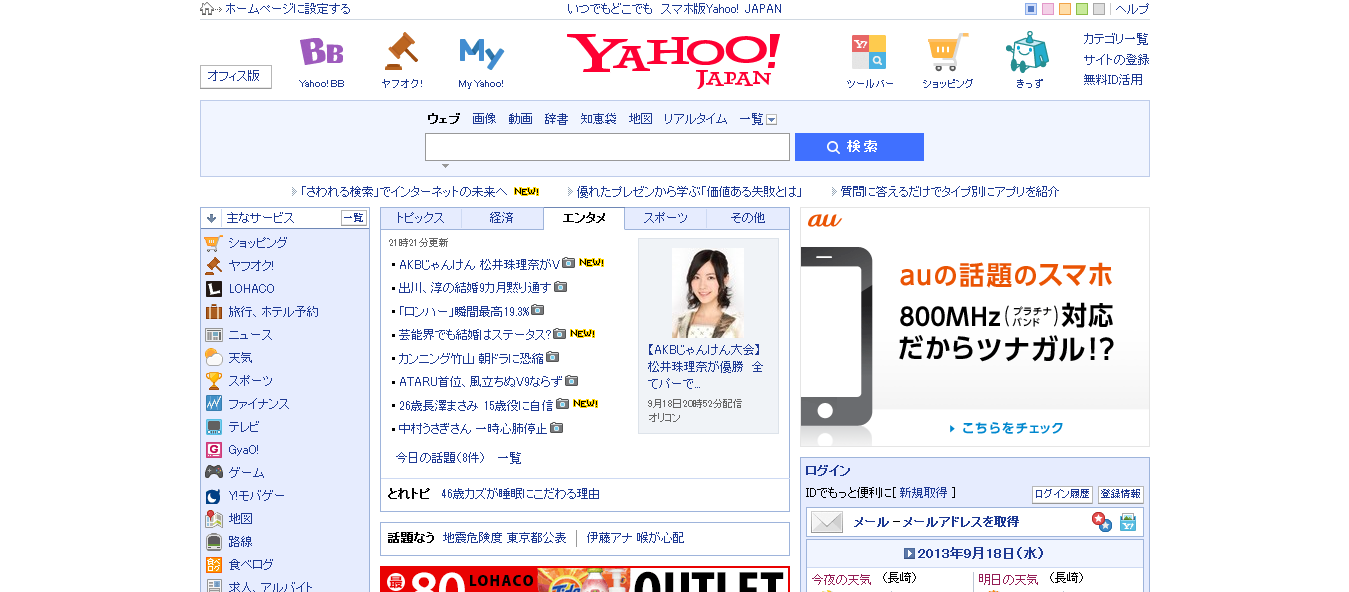Click the 天気 weather icon
This screenshot has width=1349, height=592.
point(213,358)
